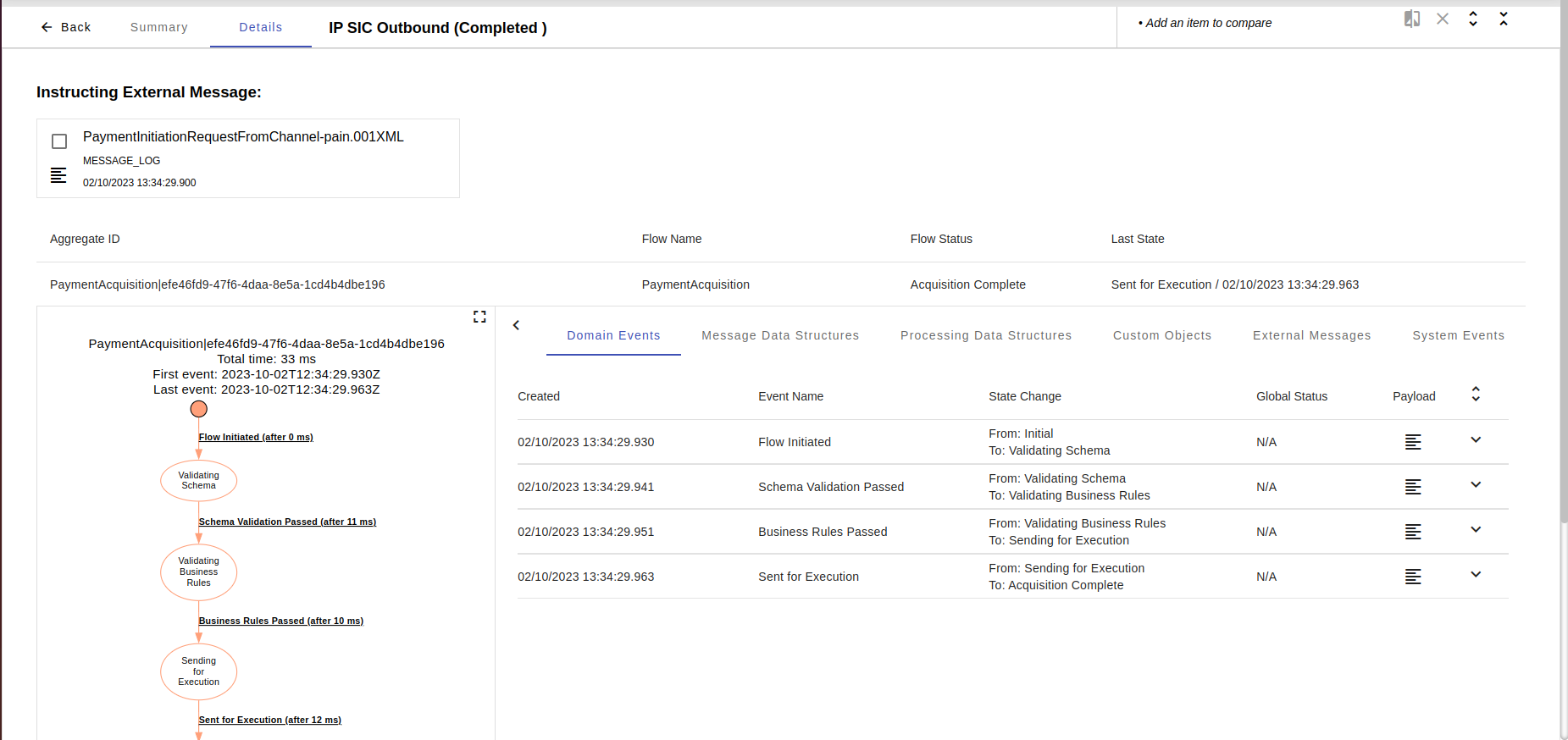Click Flow Initiated (after 0 ms) link
The height and width of the screenshot is (740, 1568).
256,437
